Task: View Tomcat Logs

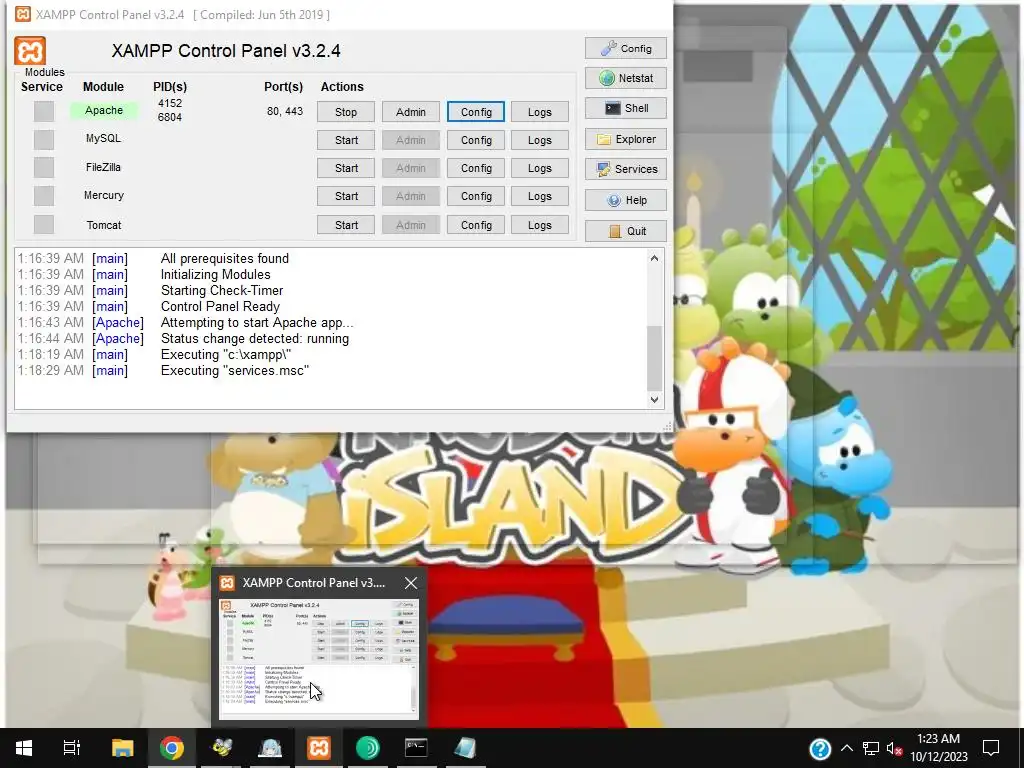Action: coord(539,225)
